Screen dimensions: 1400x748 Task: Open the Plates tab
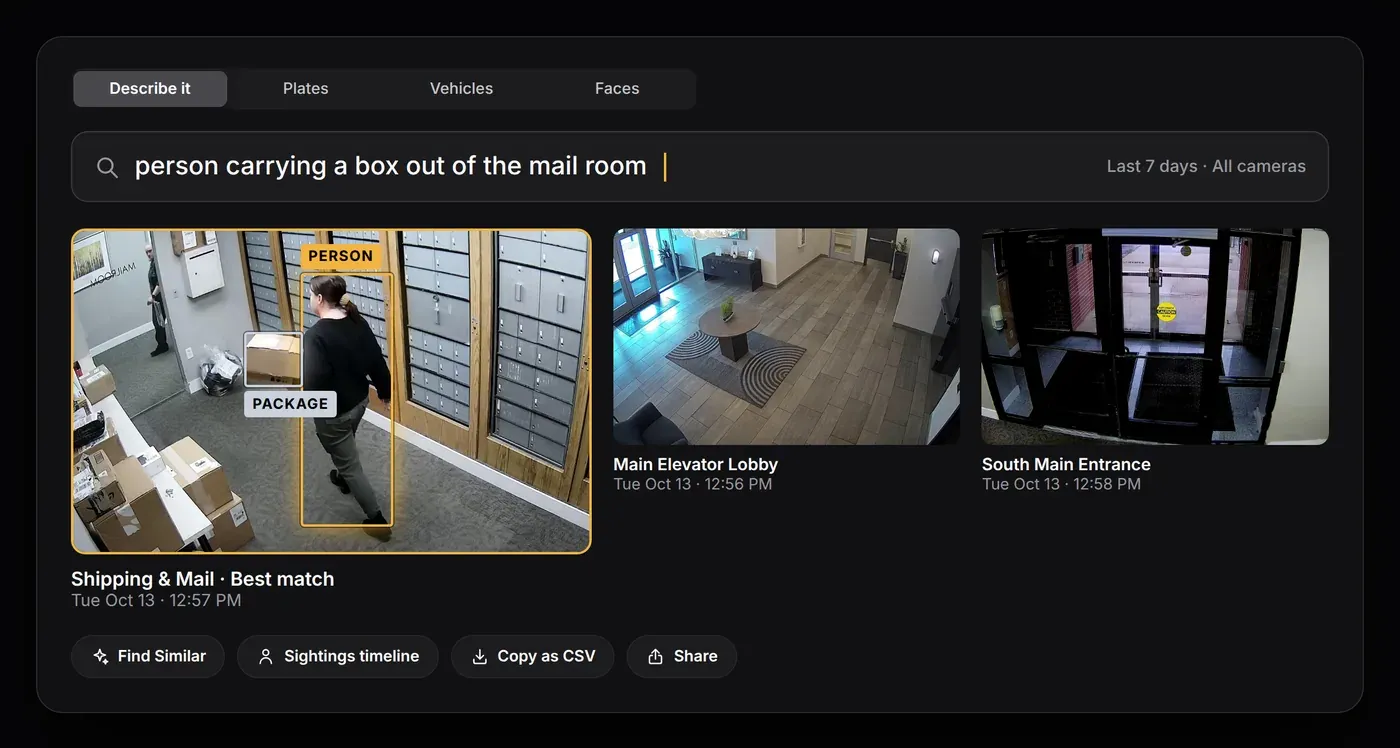coord(306,89)
